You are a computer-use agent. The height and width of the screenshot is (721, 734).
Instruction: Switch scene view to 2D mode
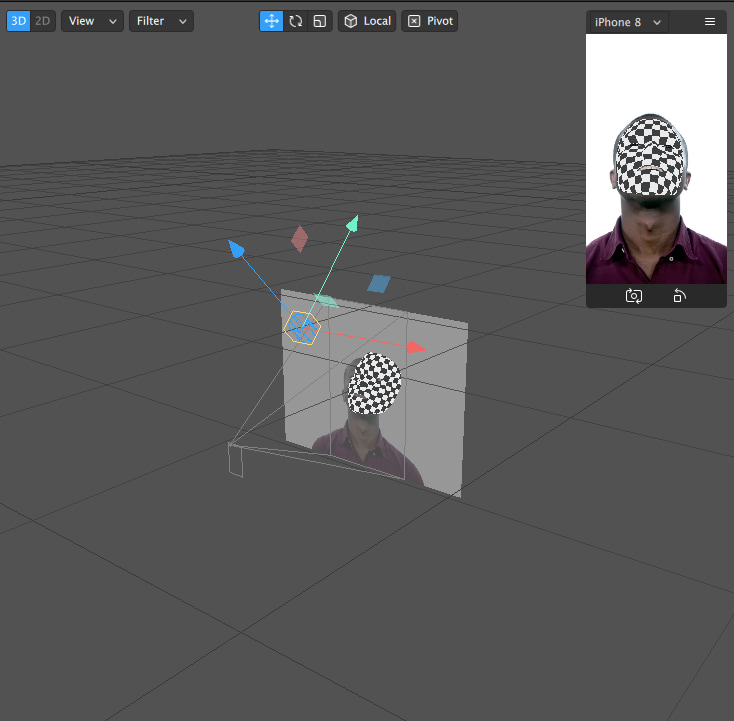tap(42, 21)
